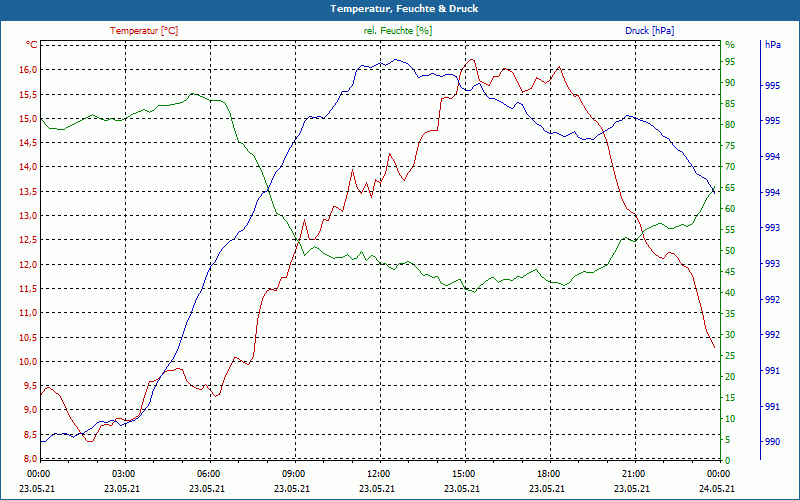
Task: Click the '18:00' time axis label
Action: 547,473
